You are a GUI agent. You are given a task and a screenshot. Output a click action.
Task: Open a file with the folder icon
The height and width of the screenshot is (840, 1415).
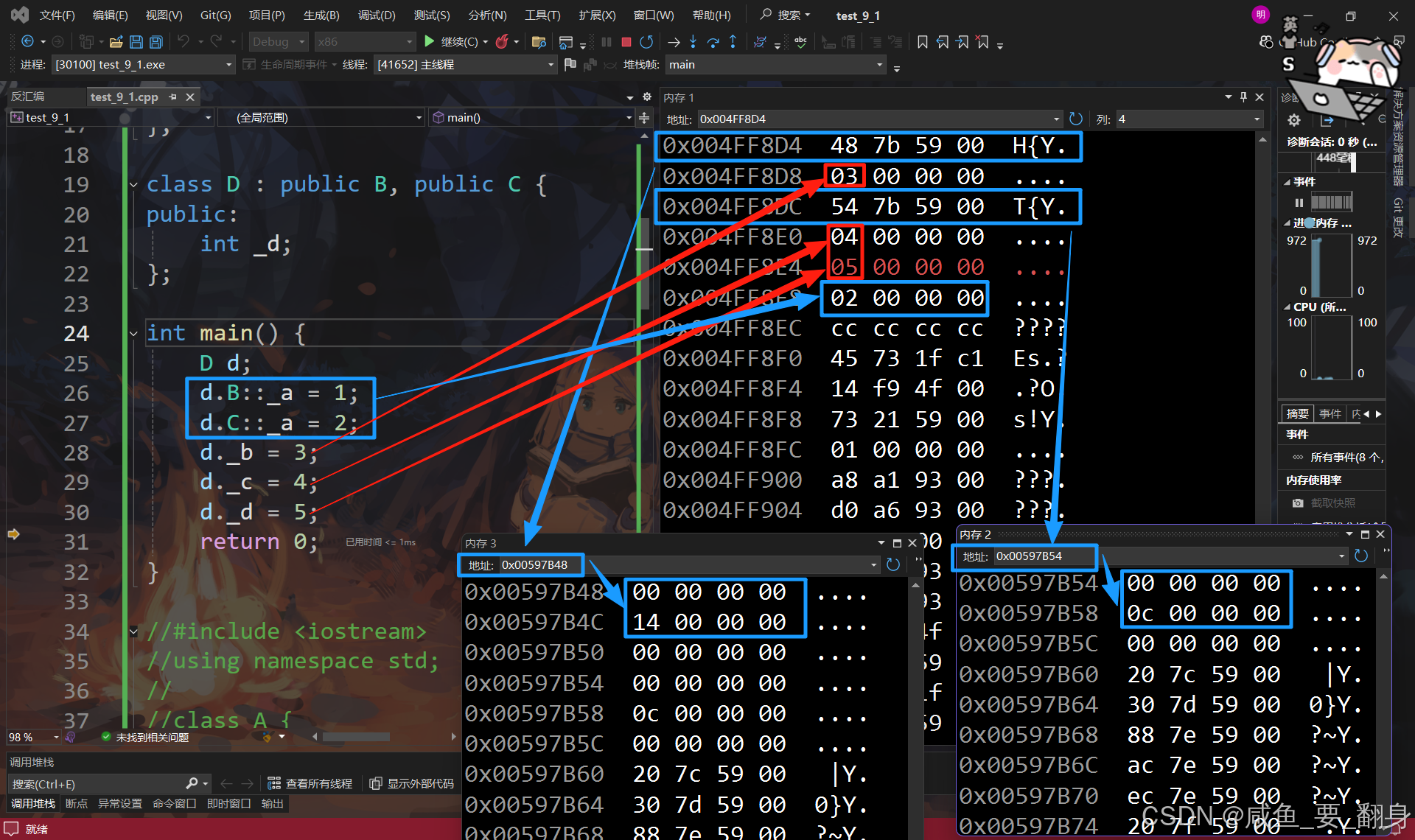coord(116,42)
